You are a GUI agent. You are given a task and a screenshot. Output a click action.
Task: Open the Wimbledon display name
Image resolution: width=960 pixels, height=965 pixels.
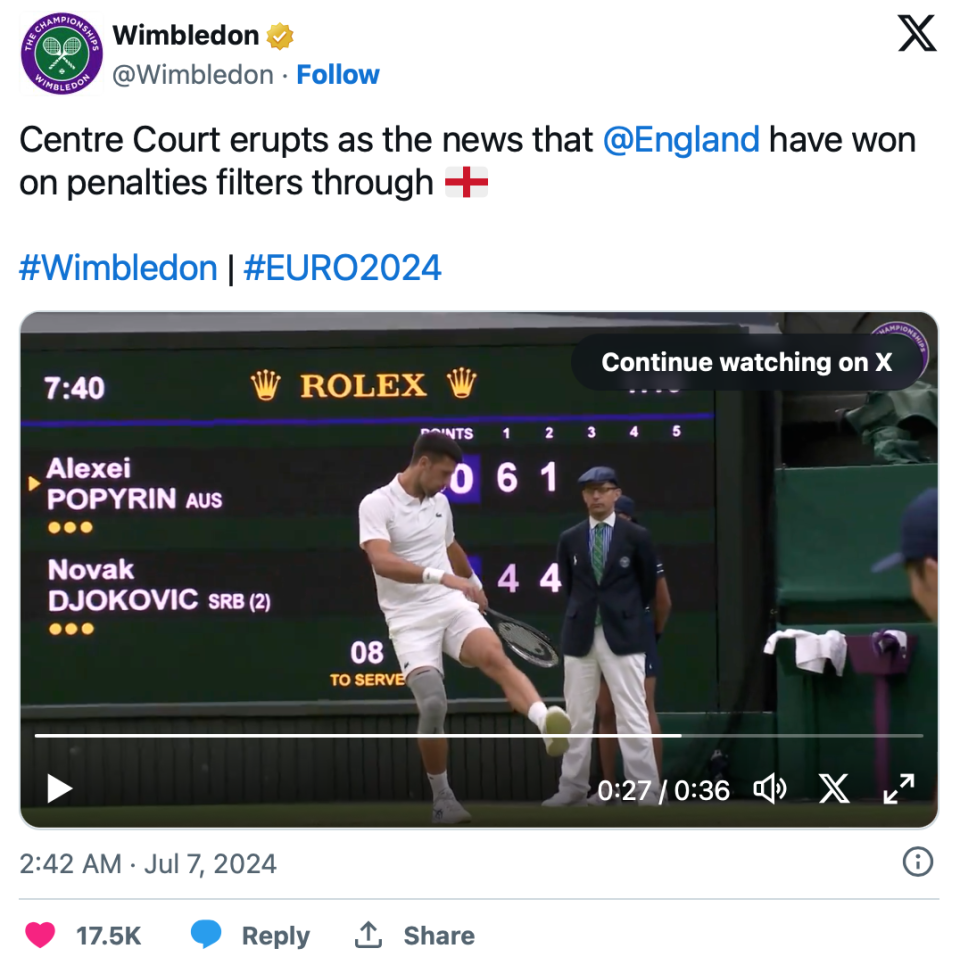(185, 35)
